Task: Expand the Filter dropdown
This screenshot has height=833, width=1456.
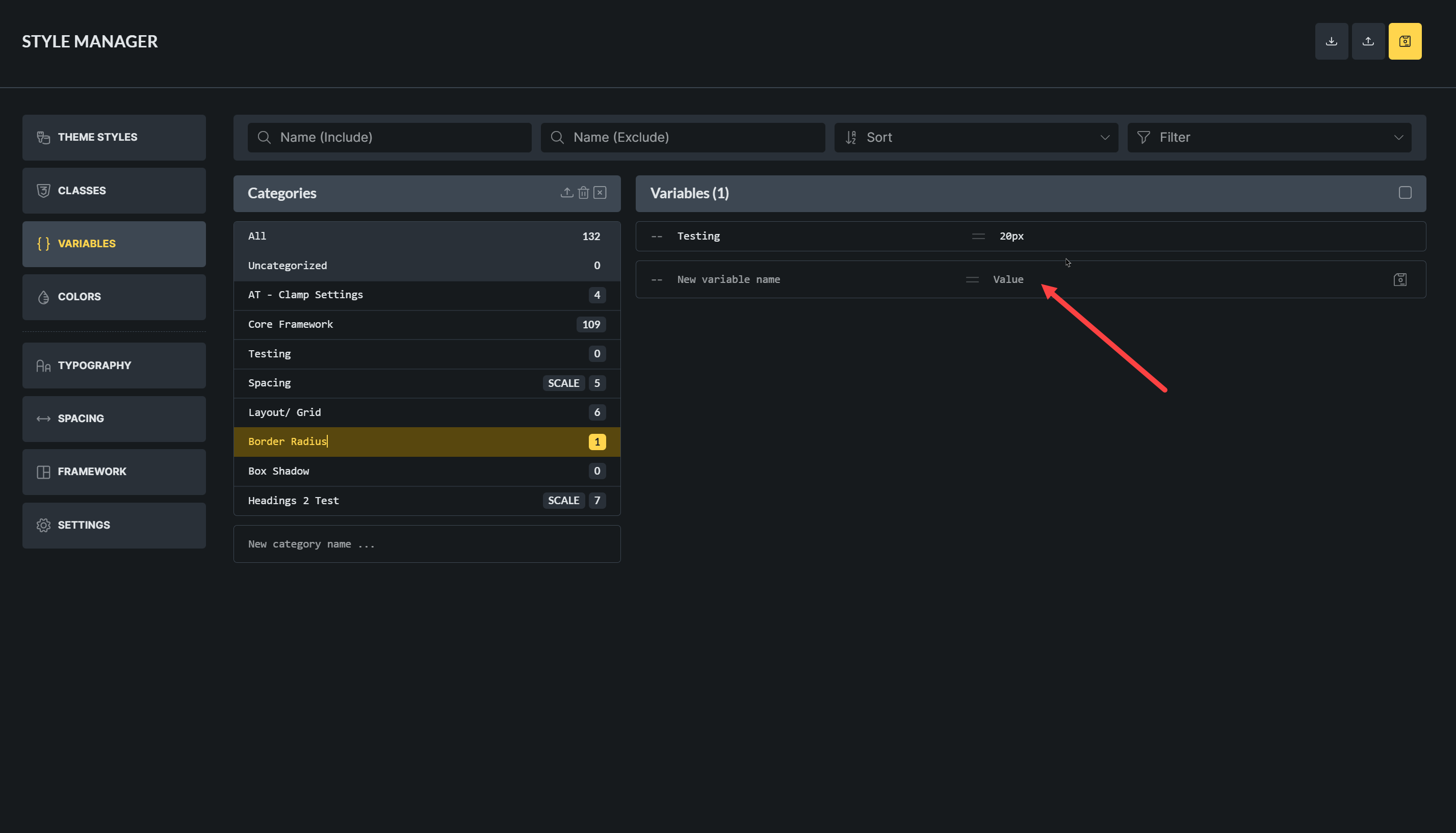Action: [x=1268, y=137]
